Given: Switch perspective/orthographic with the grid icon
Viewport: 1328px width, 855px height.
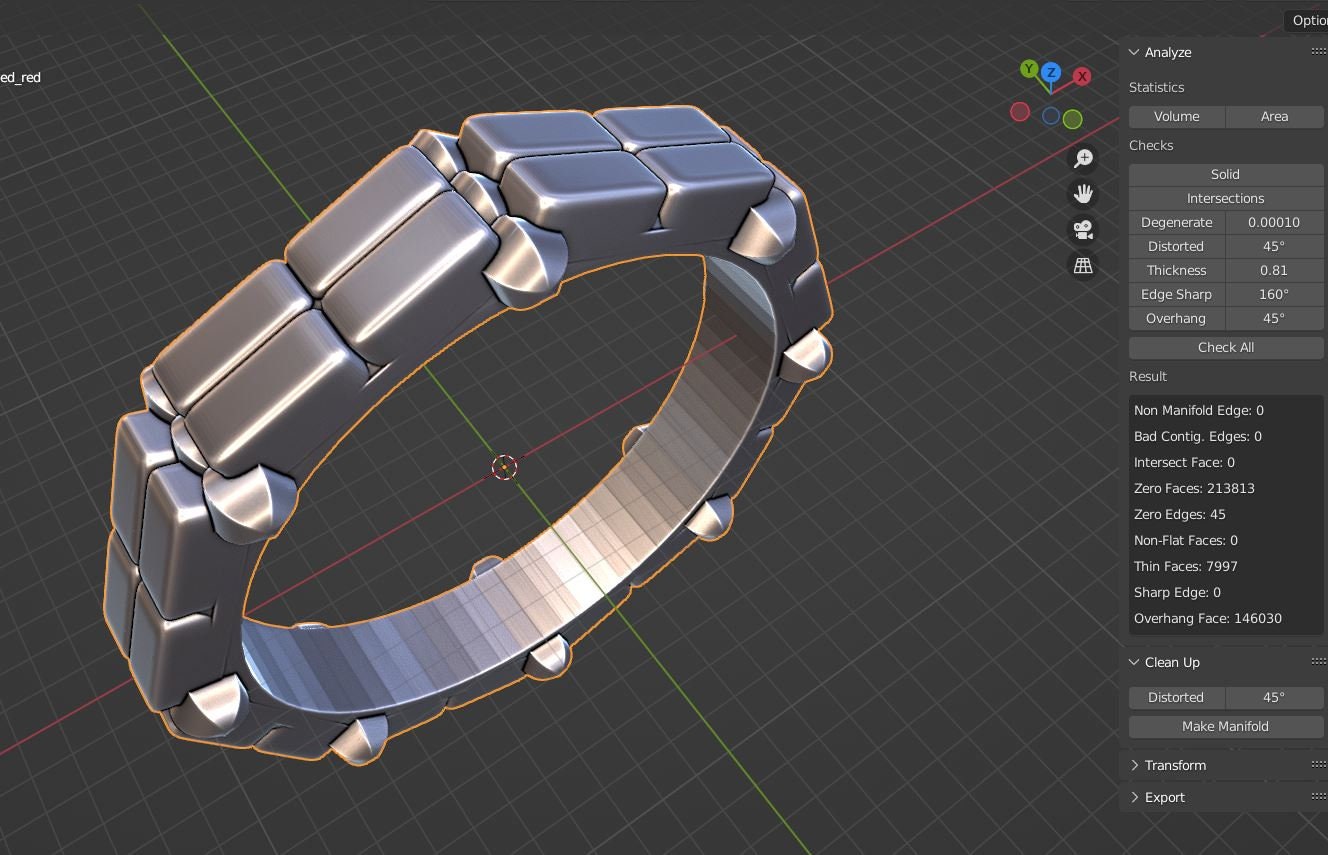Looking at the screenshot, I should [x=1083, y=266].
